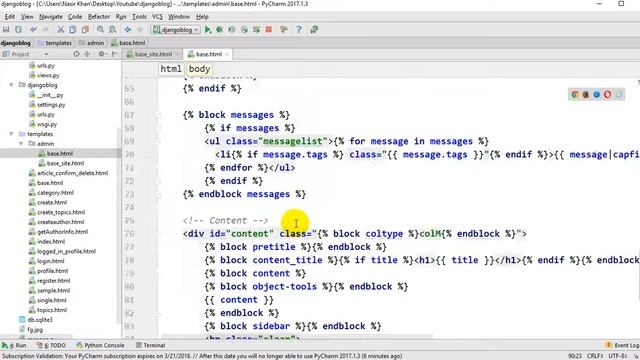
Task: Open preview in Firefox browser icon
Action: click(586, 95)
